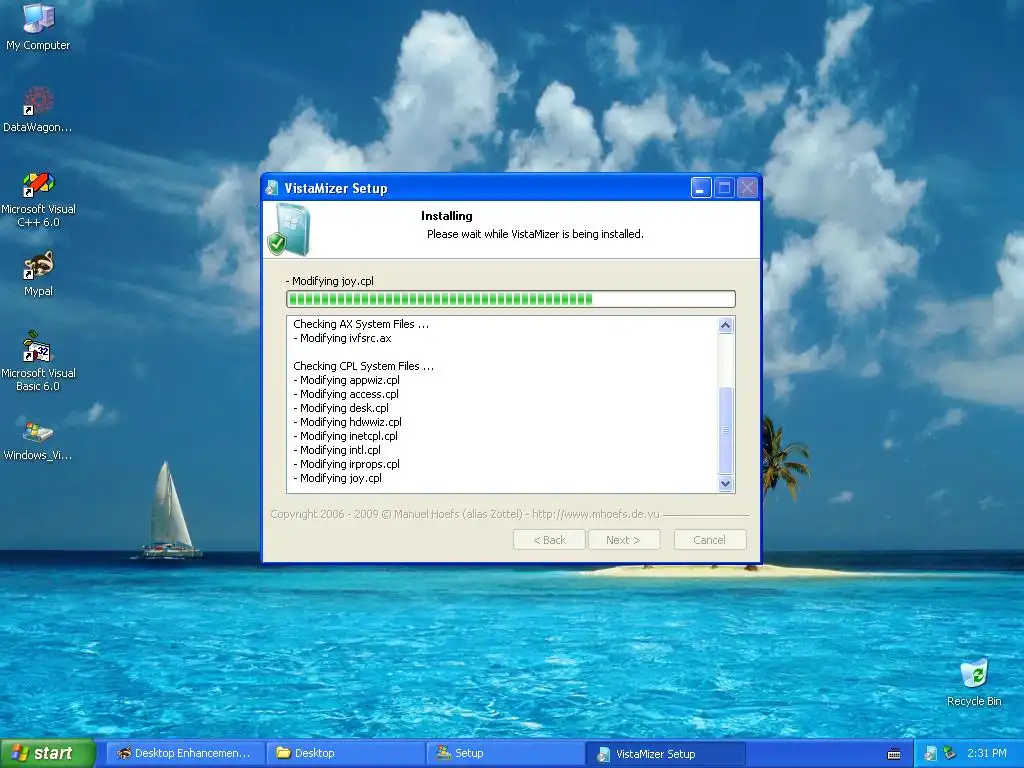Cancel the VistaMizer installation
This screenshot has width=1024, height=768.
(710, 540)
